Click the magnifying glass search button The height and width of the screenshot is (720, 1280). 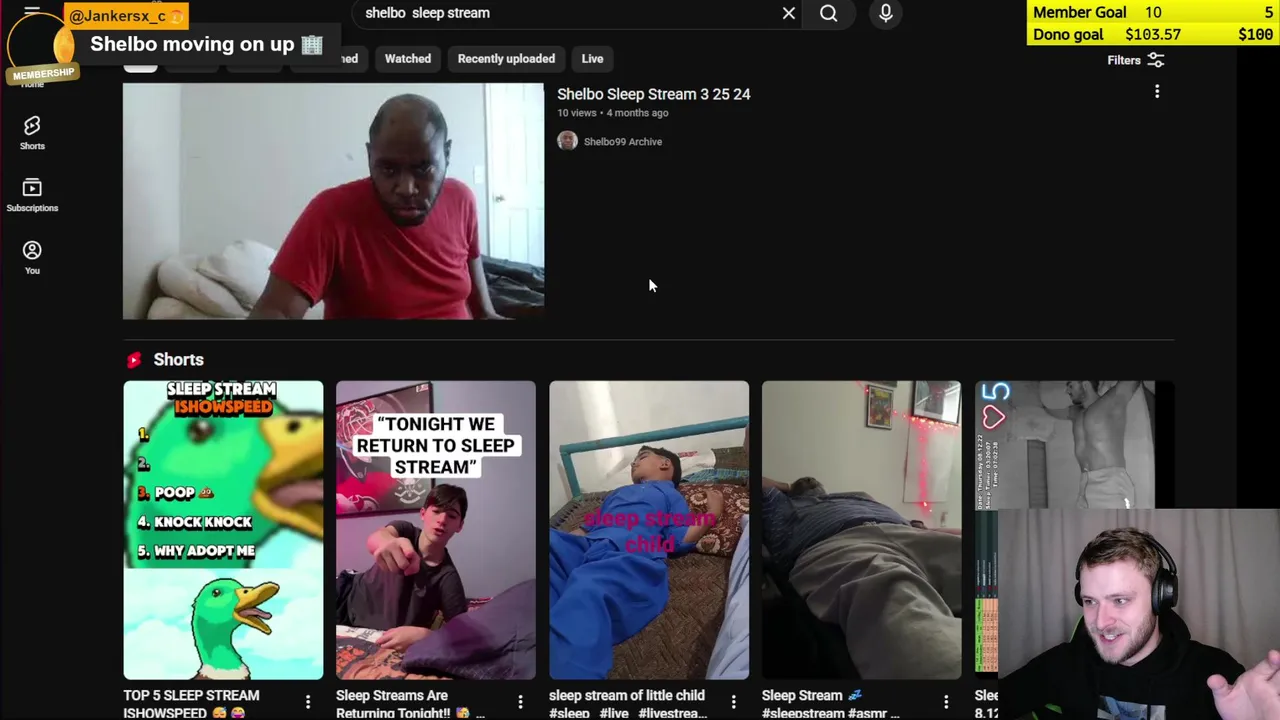pyautogui.click(x=829, y=13)
